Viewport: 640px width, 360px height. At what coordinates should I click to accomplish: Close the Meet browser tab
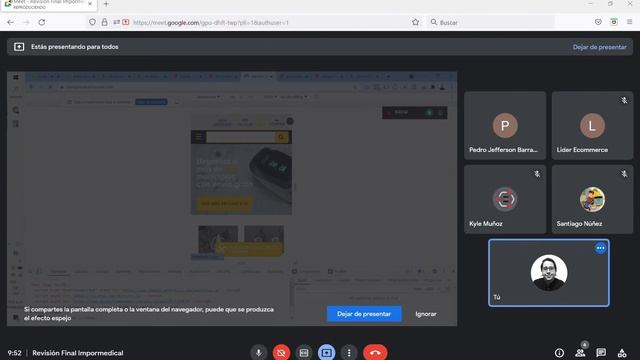point(90,4)
